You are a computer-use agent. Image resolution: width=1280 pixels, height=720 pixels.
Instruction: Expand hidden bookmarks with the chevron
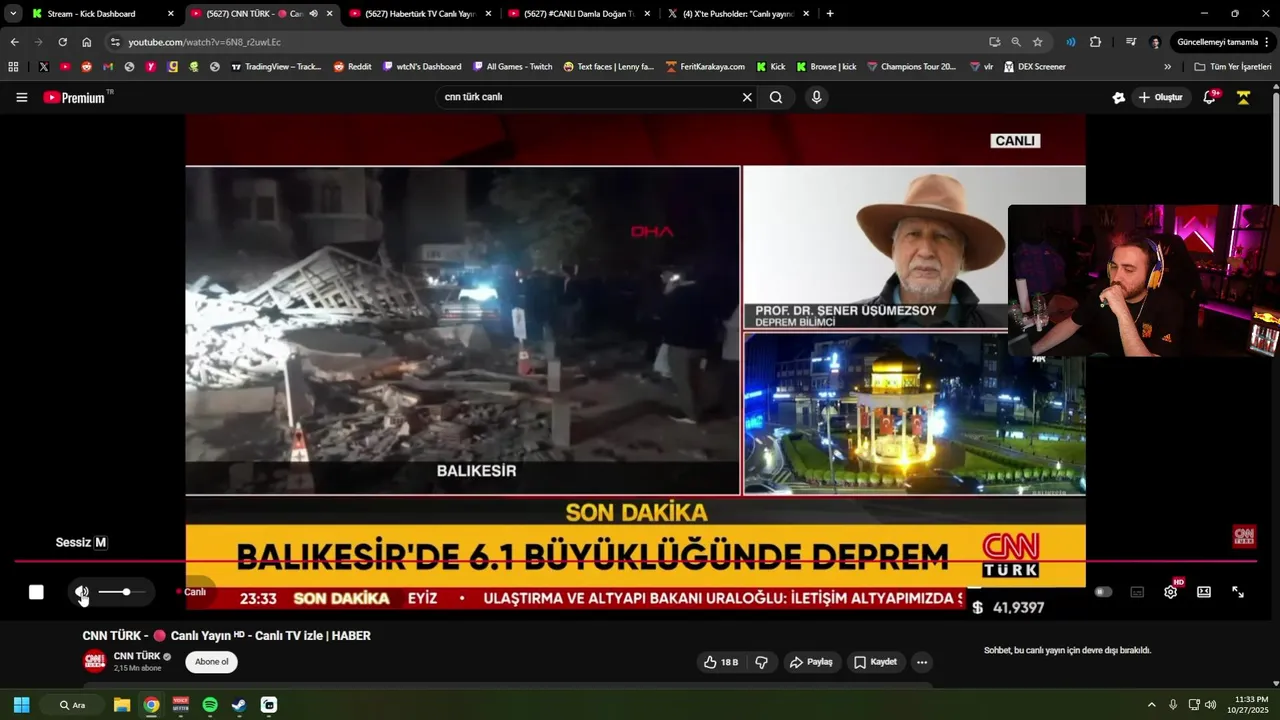(1167, 67)
